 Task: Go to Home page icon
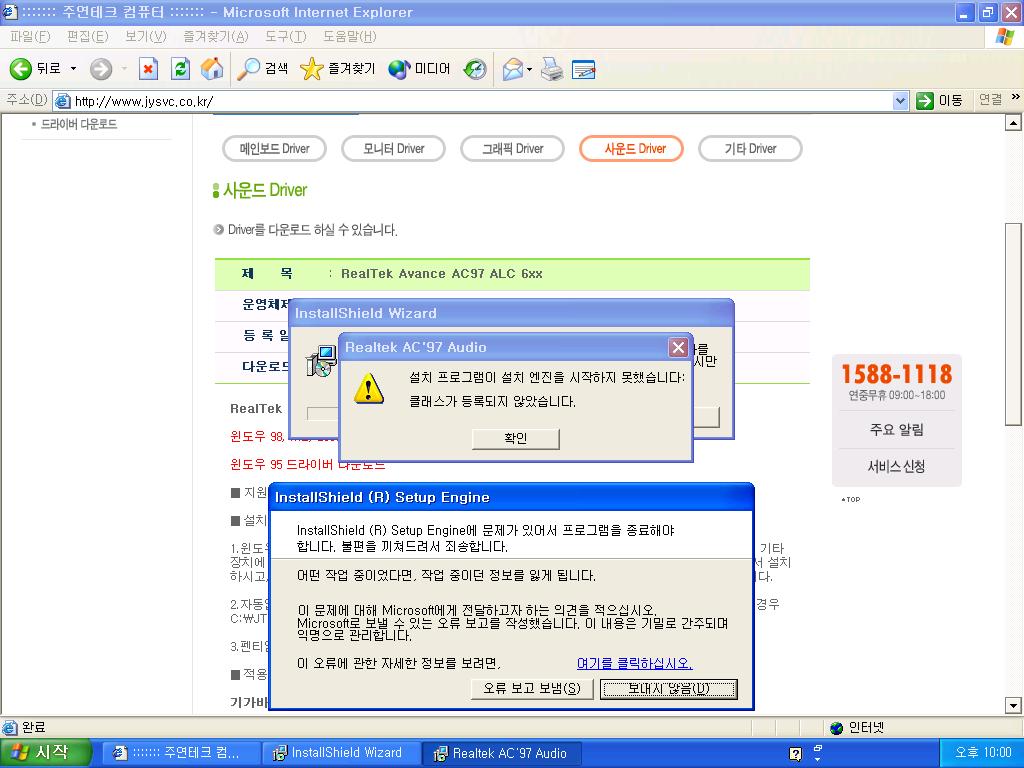pyautogui.click(x=212, y=69)
